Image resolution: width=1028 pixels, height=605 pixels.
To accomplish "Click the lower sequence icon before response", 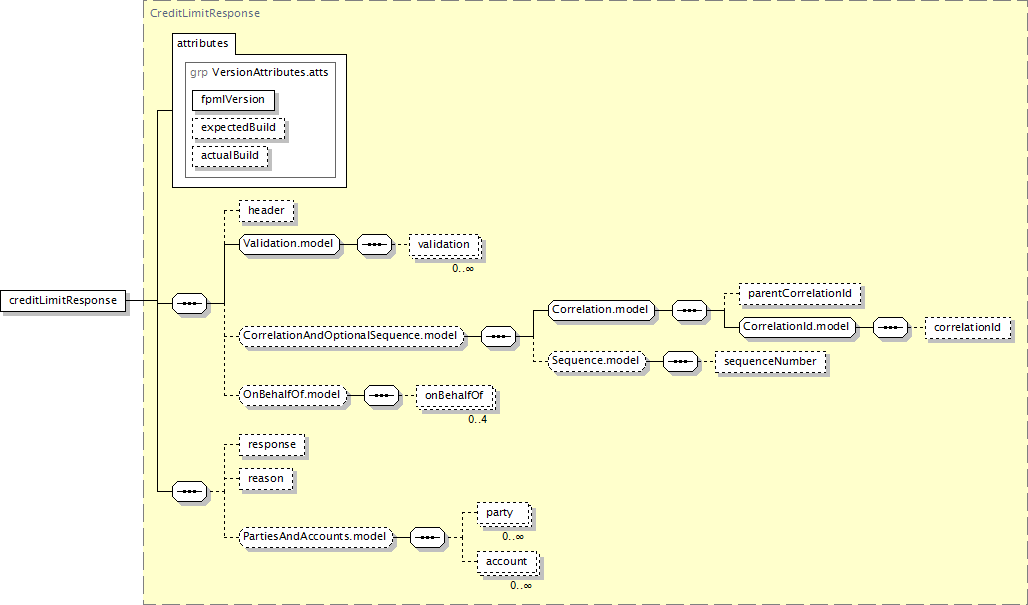I will 189,491.
